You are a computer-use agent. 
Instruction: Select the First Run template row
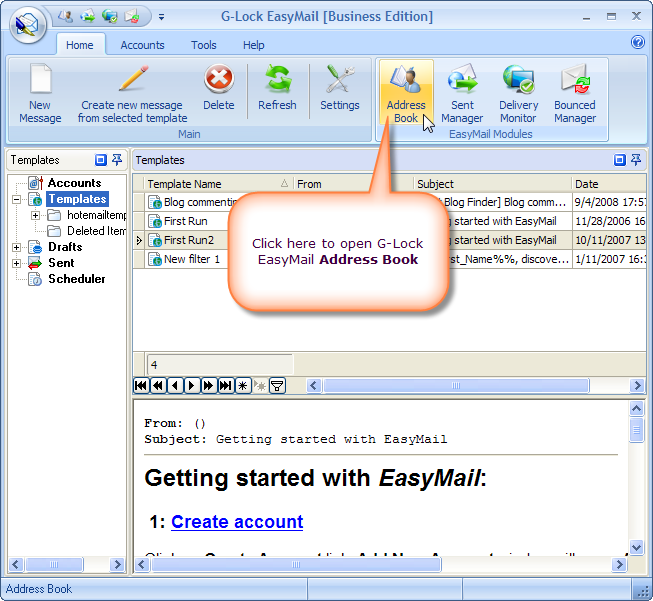click(390, 221)
